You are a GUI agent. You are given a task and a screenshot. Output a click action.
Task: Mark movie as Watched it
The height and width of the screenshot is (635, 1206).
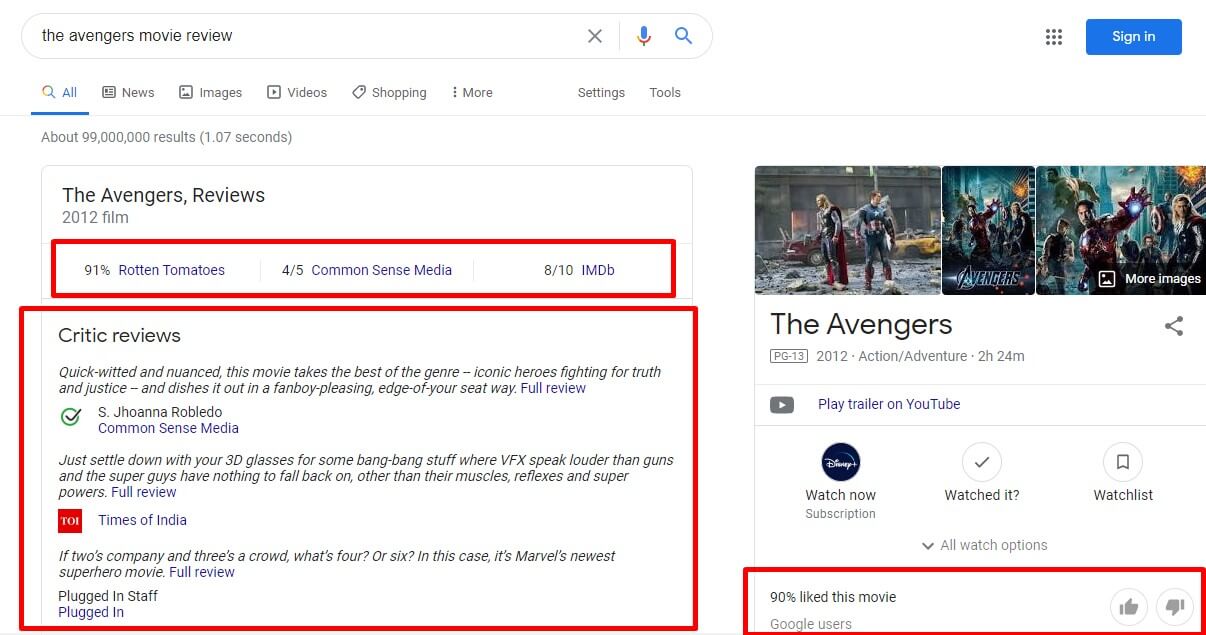coord(981,462)
